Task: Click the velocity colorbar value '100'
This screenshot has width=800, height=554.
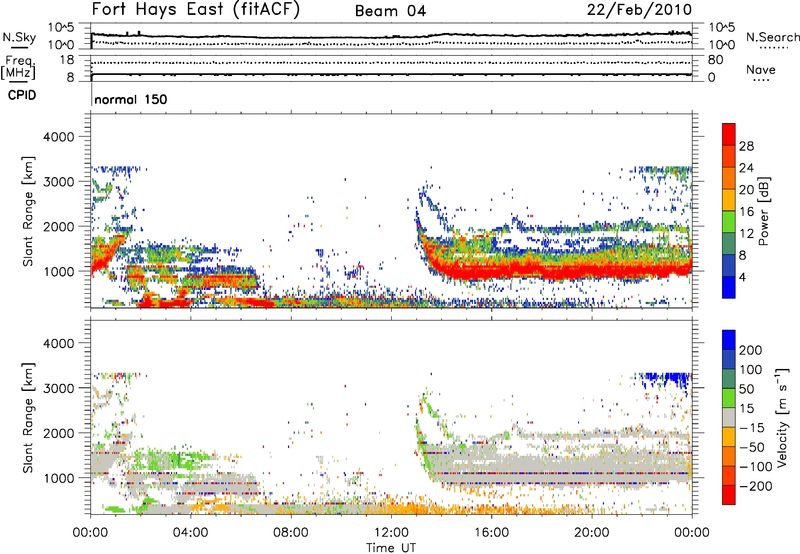Action: click(x=751, y=369)
